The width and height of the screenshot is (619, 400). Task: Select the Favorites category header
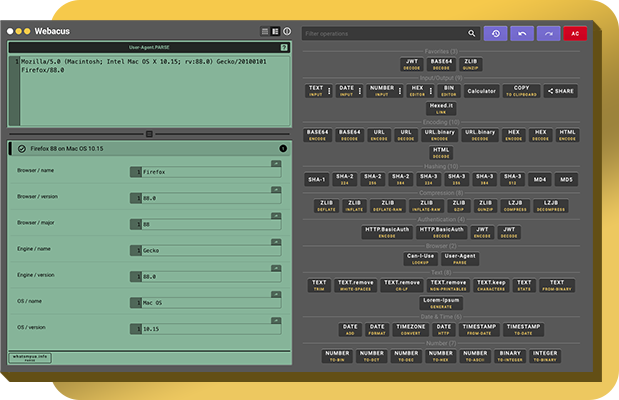(441, 51)
